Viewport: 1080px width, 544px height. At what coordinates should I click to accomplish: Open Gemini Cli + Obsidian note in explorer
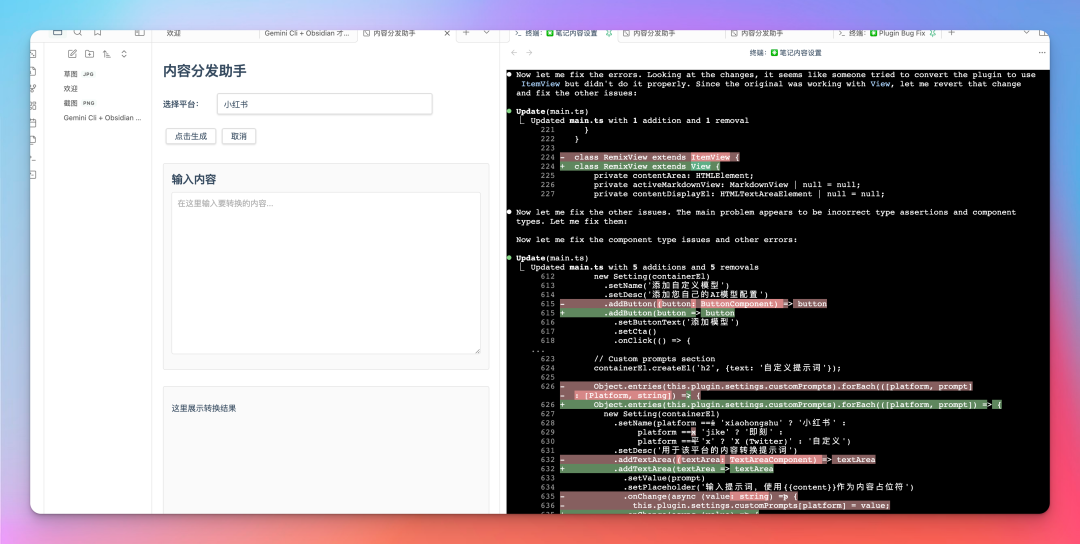103,118
